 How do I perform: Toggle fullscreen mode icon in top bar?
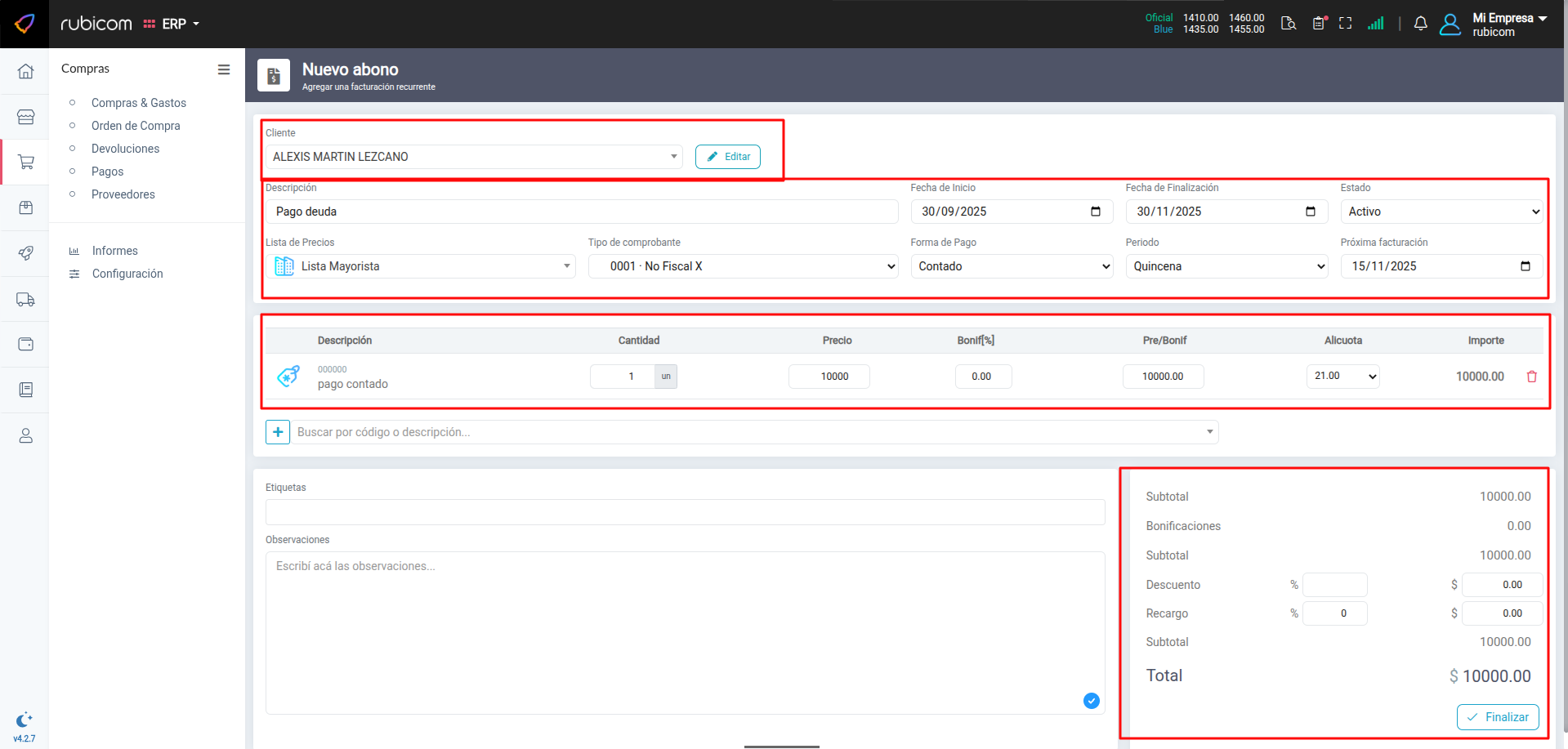click(x=1345, y=24)
